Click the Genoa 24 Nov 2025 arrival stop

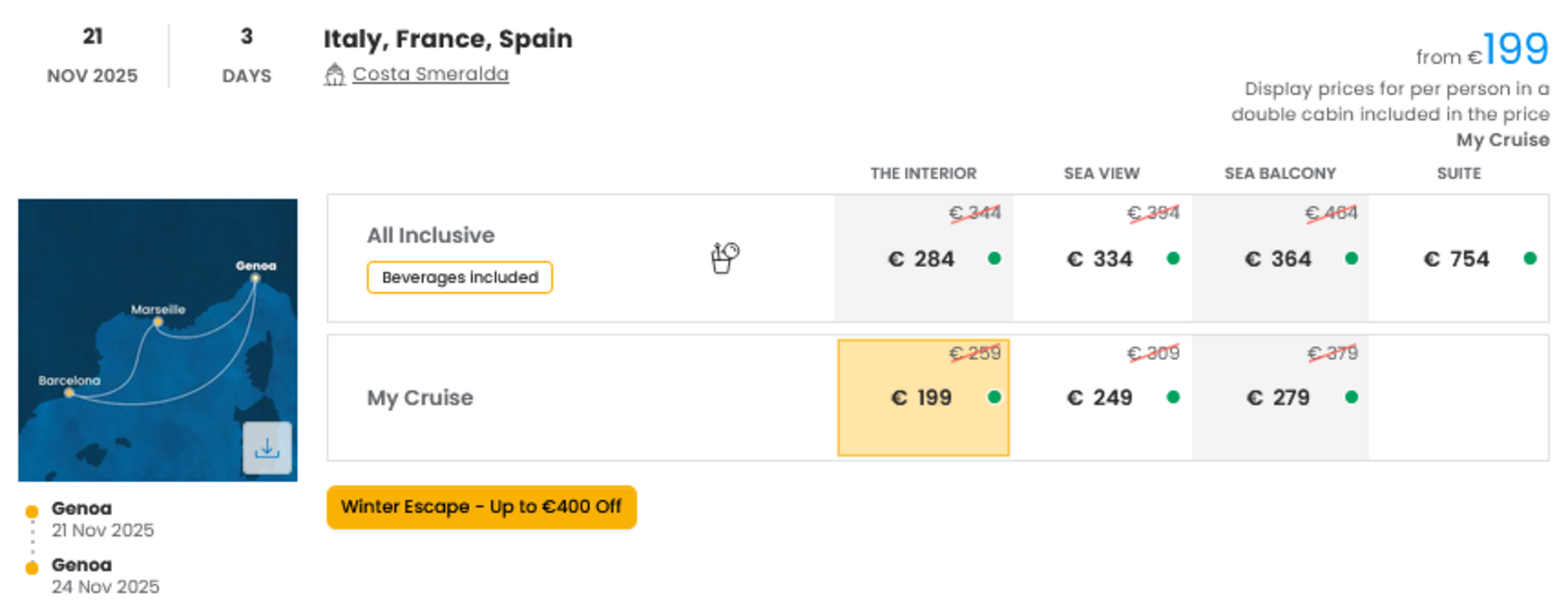pos(105,575)
